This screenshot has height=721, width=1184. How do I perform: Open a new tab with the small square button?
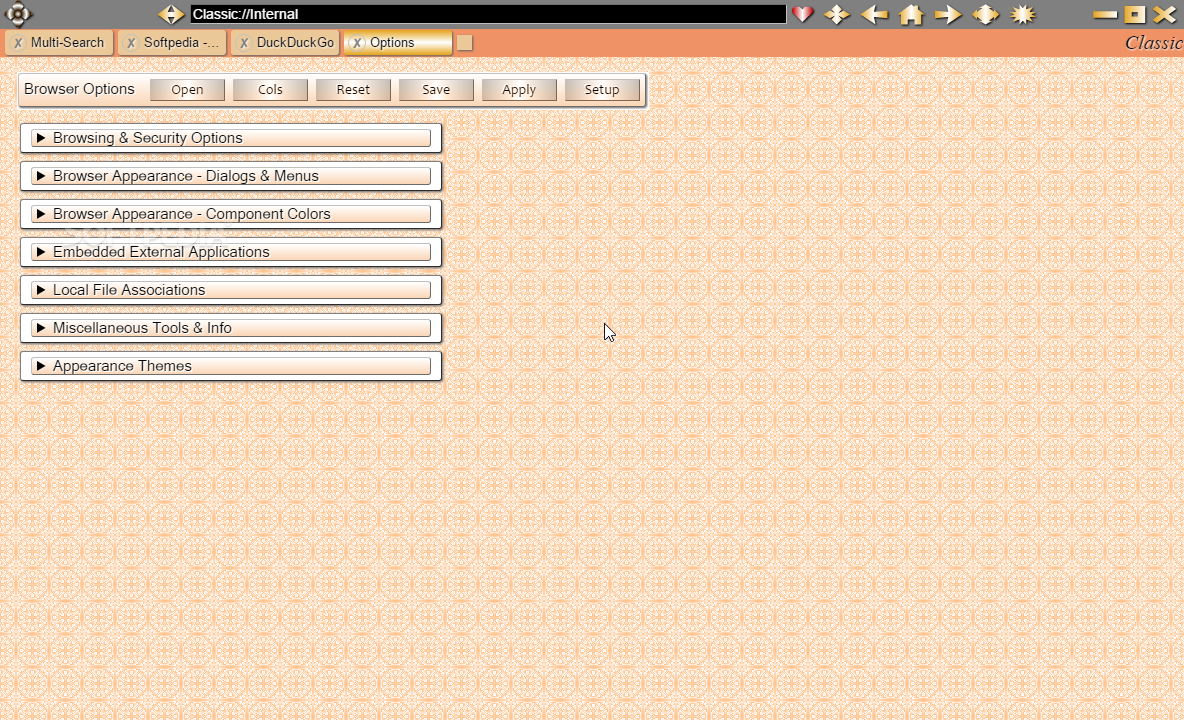click(465, 43)
